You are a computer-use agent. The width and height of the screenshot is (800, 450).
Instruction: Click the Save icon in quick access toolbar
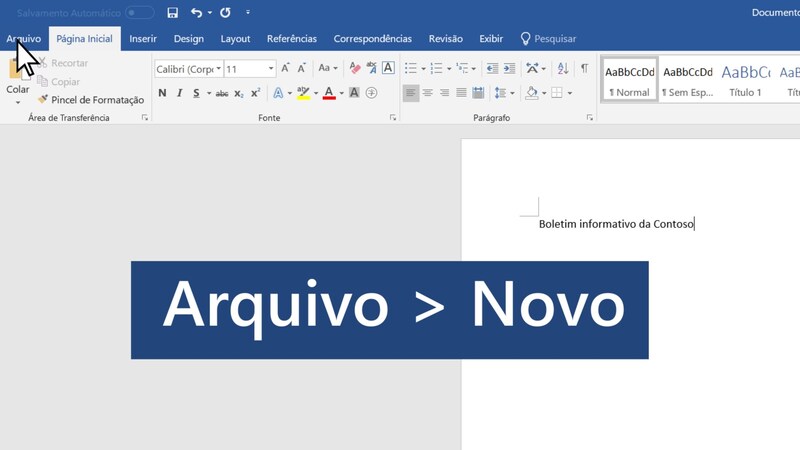(173, 13)
